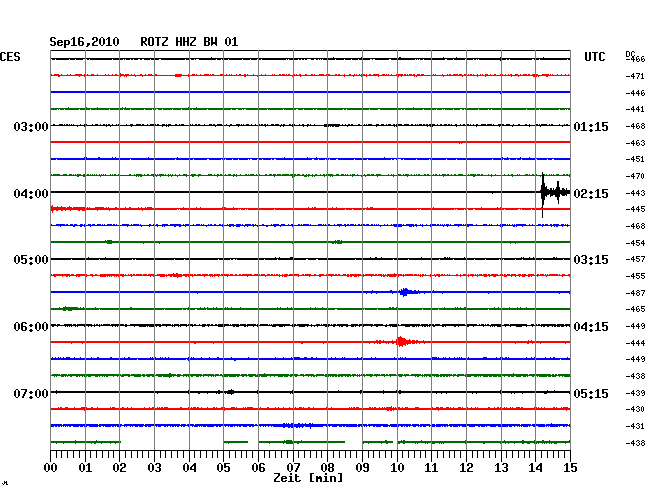Click the 05:15 UTC time label
650x494 pixels.
[591, 393]
